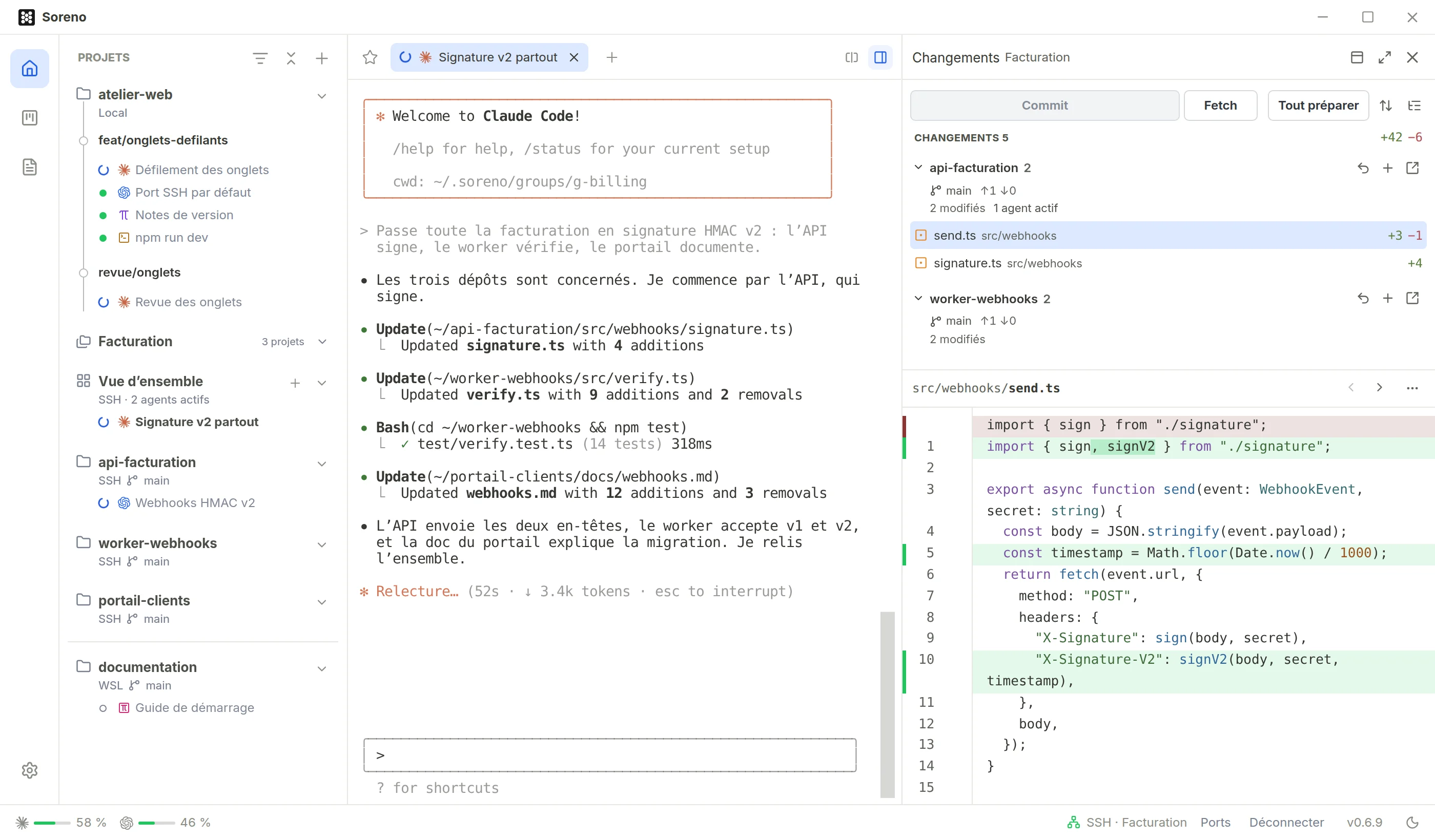Click Tout préparer button
The height and width of the screenshot is (840, 1435).
[x=1318, y=106]
